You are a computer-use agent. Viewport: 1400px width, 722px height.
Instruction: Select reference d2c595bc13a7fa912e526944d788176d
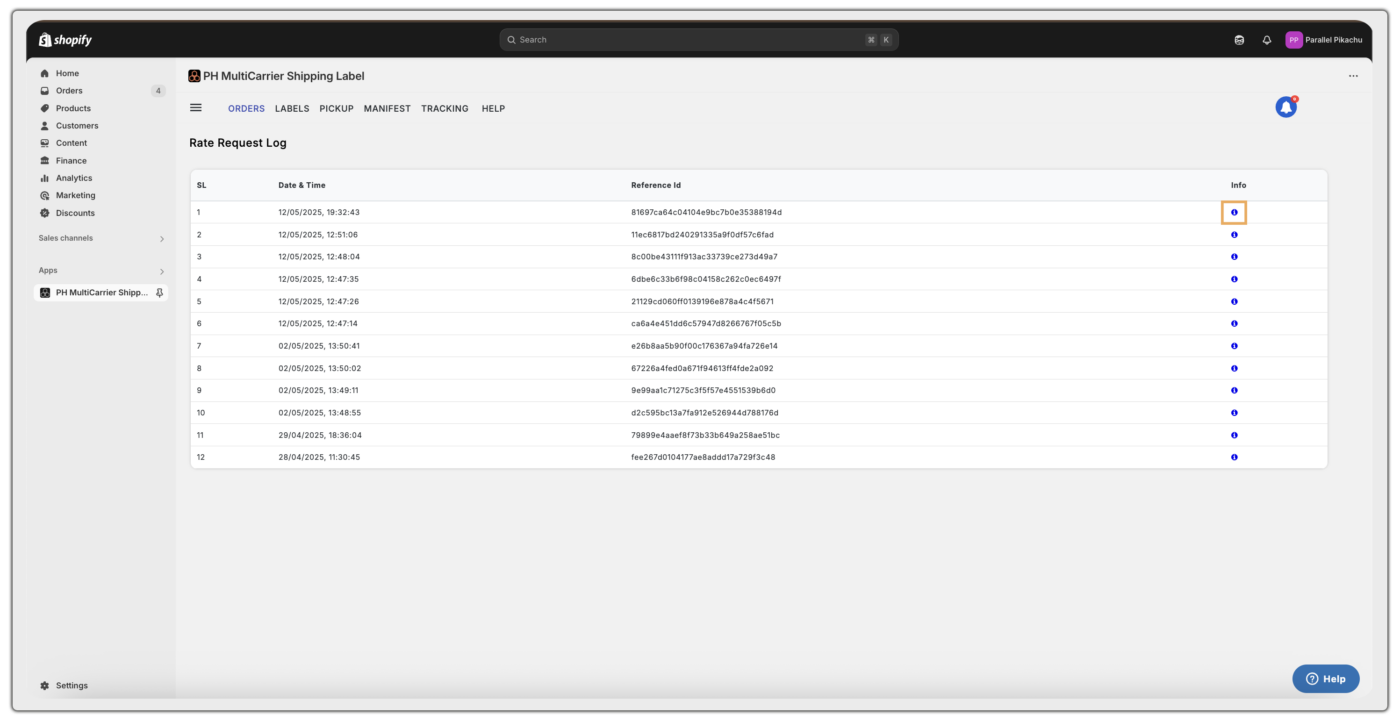click(x=705, y=412)
